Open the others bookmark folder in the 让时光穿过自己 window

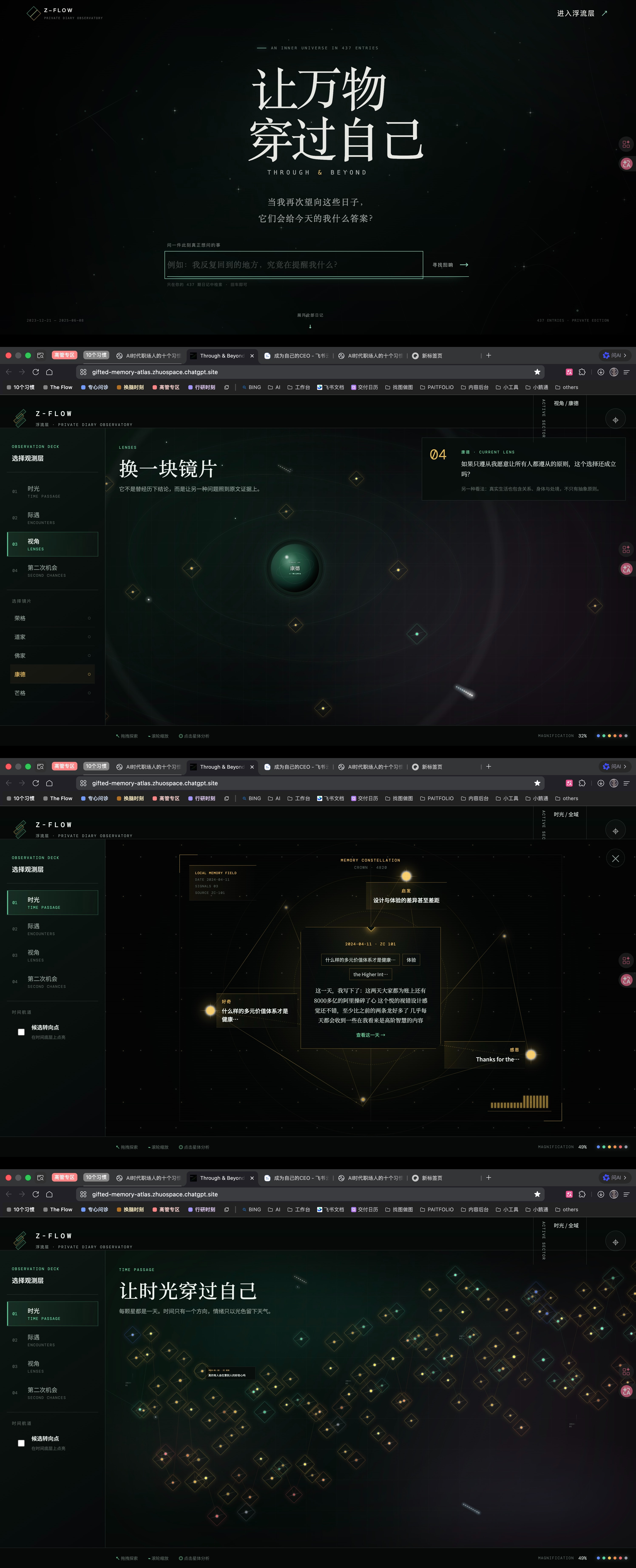click(567, 1209)
